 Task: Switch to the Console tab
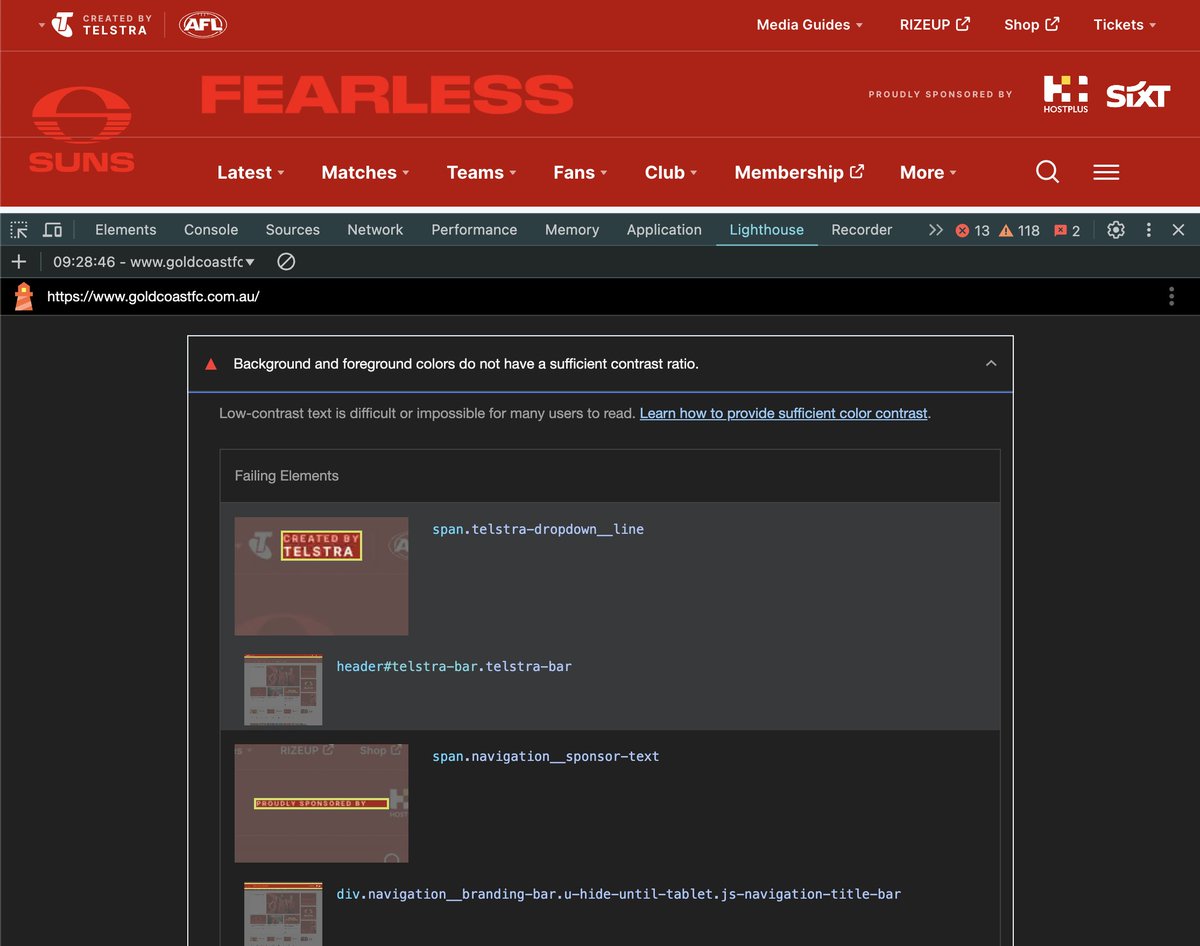click(x=211, y=230)
